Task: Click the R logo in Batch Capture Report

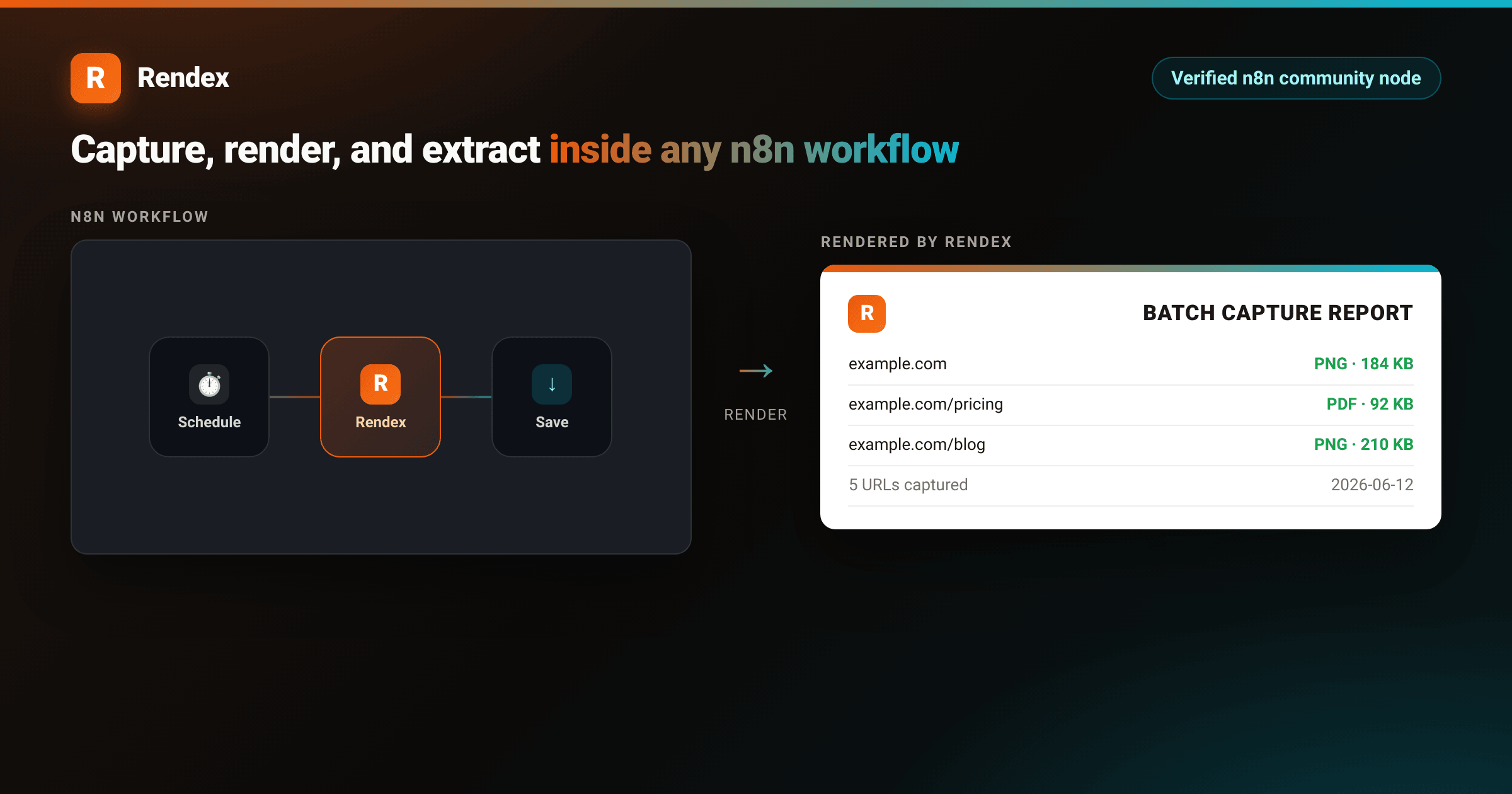Action: click(x=867, y=314)
